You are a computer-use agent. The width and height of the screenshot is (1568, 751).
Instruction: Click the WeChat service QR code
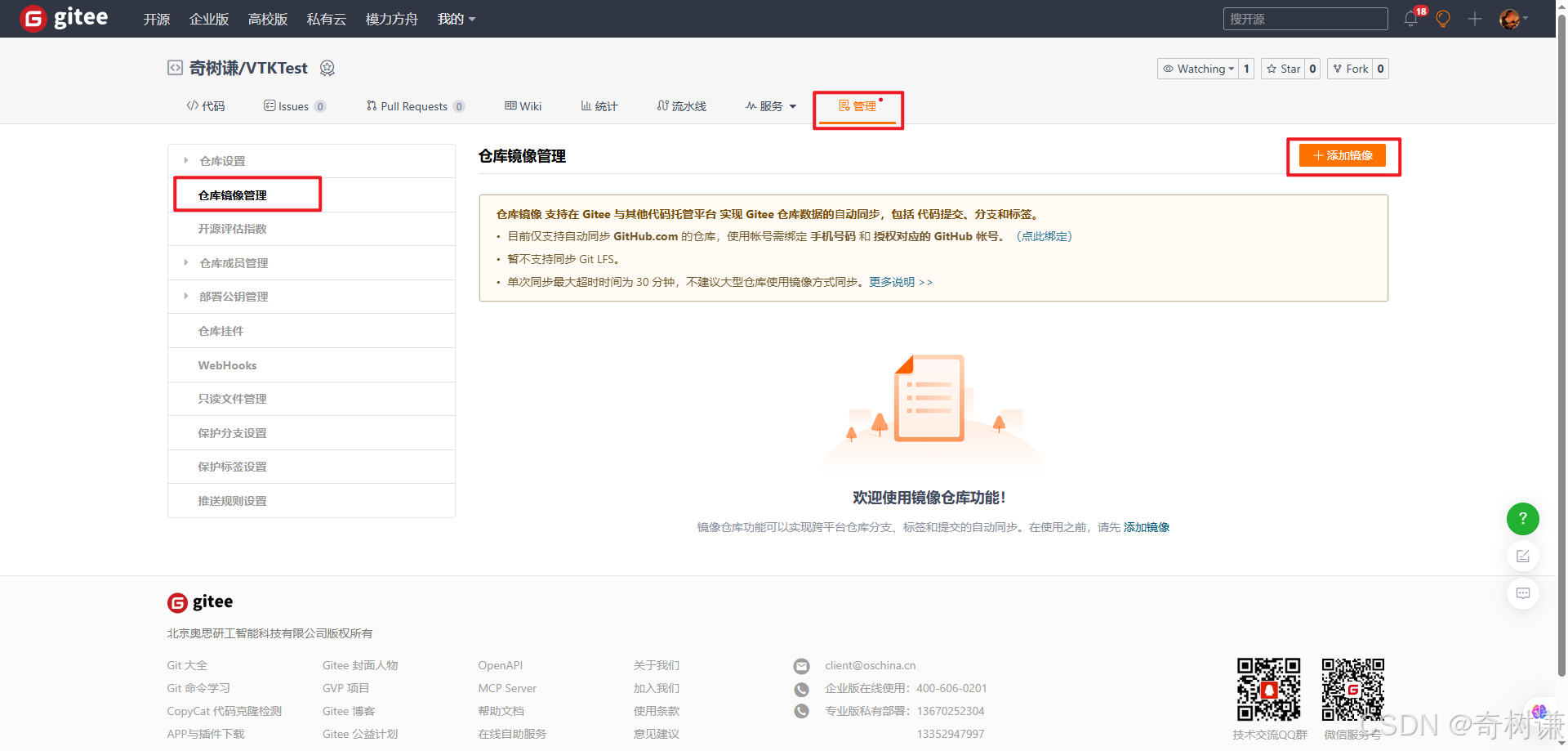1353,690
